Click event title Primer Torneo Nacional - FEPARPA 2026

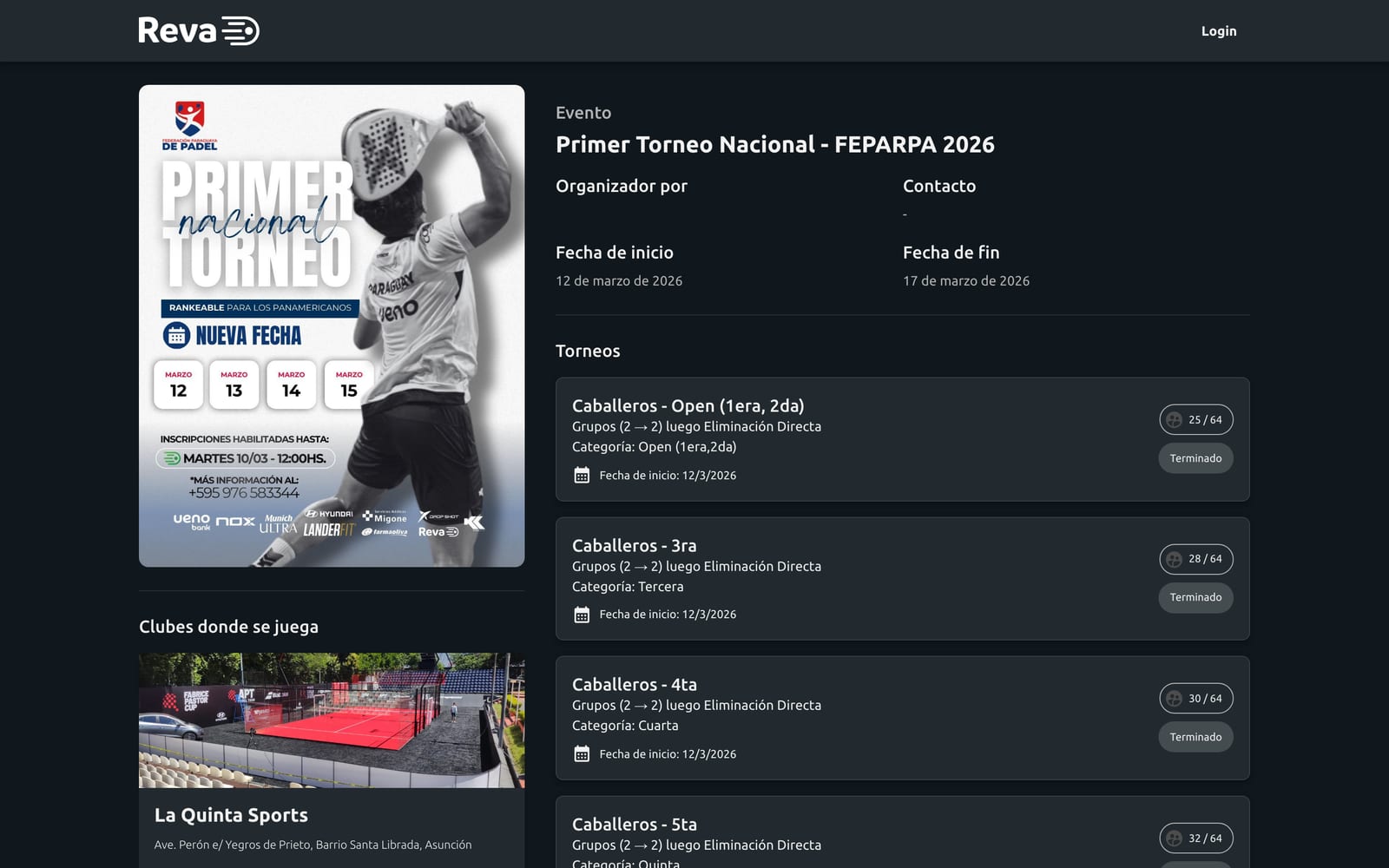[x=775, y=144]
